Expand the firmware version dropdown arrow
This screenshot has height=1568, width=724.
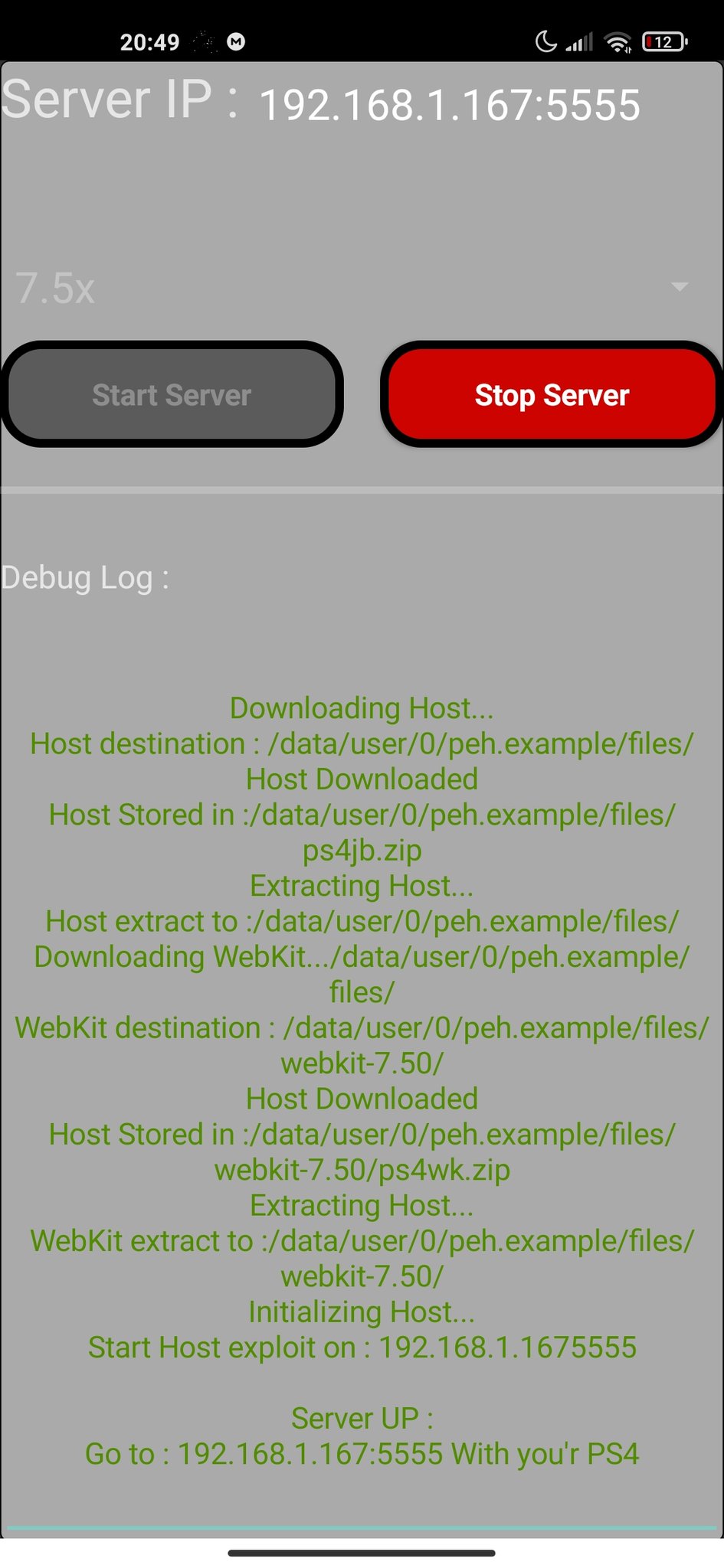tap(679, 287)
